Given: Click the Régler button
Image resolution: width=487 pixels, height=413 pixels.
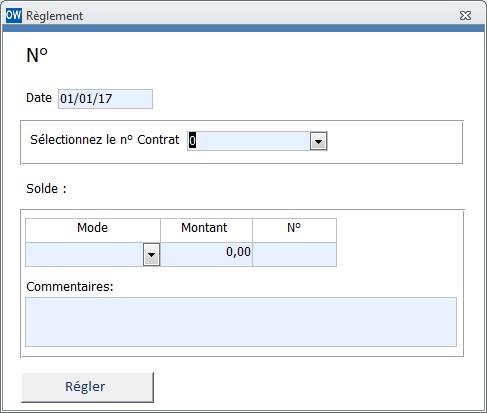Looking at the screenshot, I should click(87, 387).
